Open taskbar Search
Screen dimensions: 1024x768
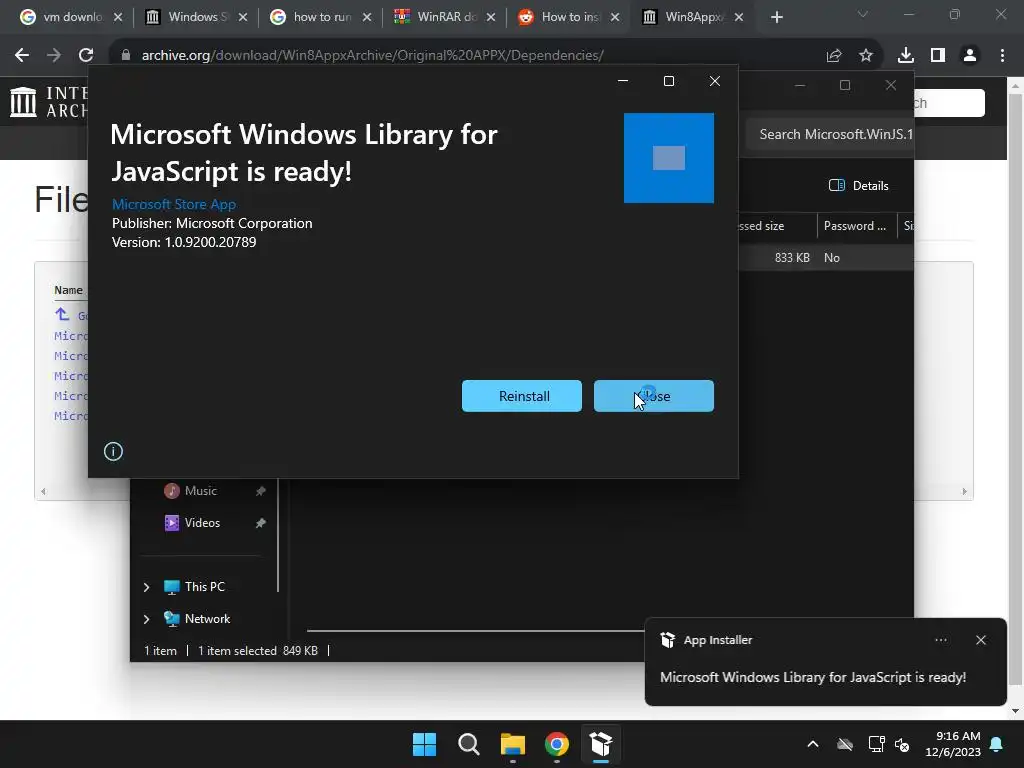[x=468, y=744]
